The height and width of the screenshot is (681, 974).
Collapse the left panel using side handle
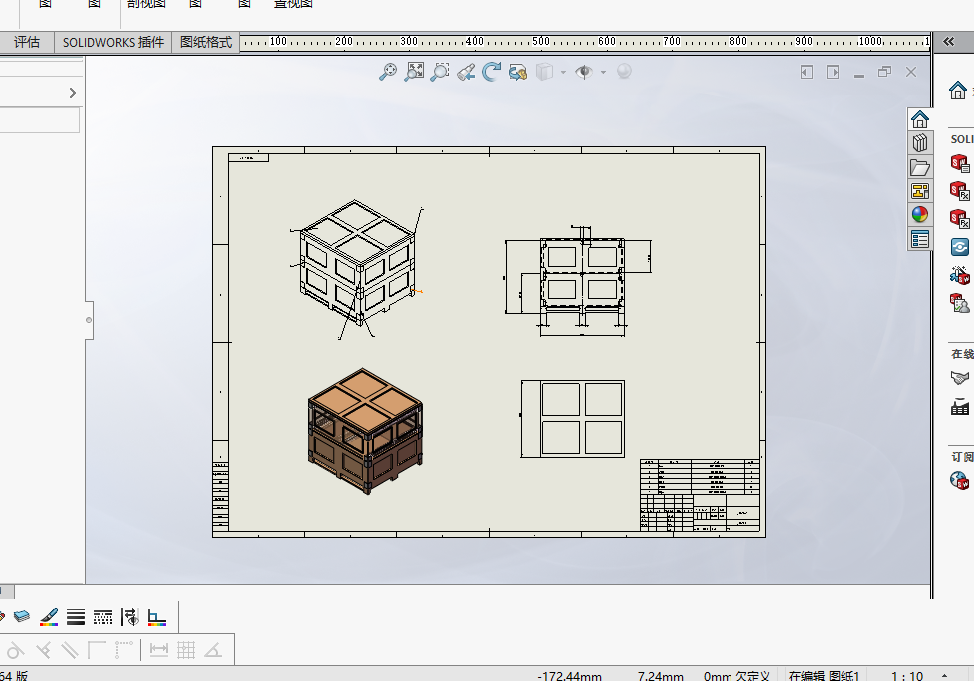coord(89,320)
